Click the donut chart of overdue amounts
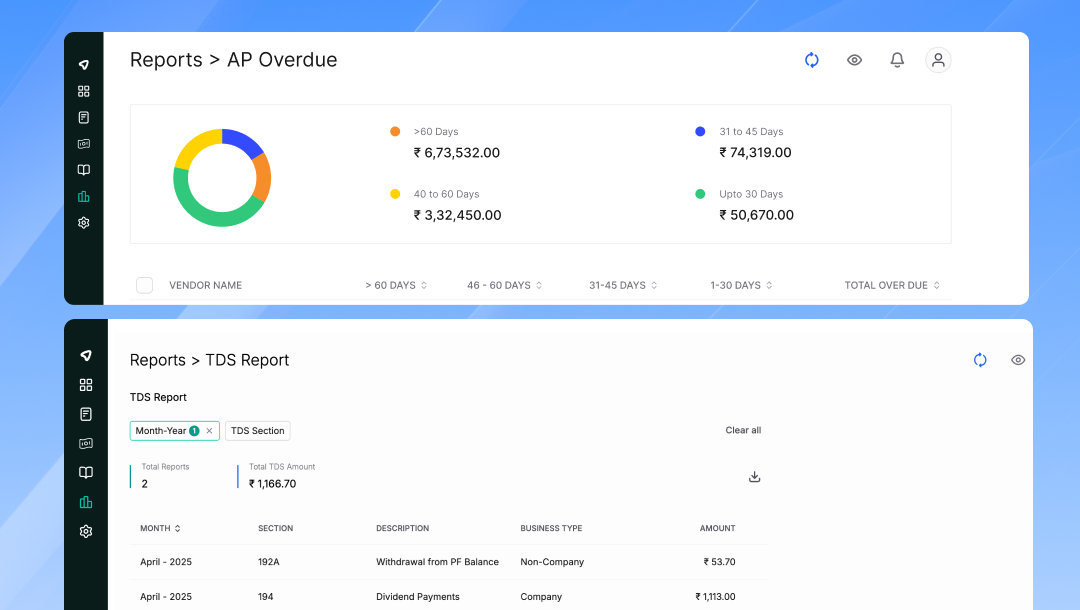Screen dimensions: 1080x610 tap(222, 178)
